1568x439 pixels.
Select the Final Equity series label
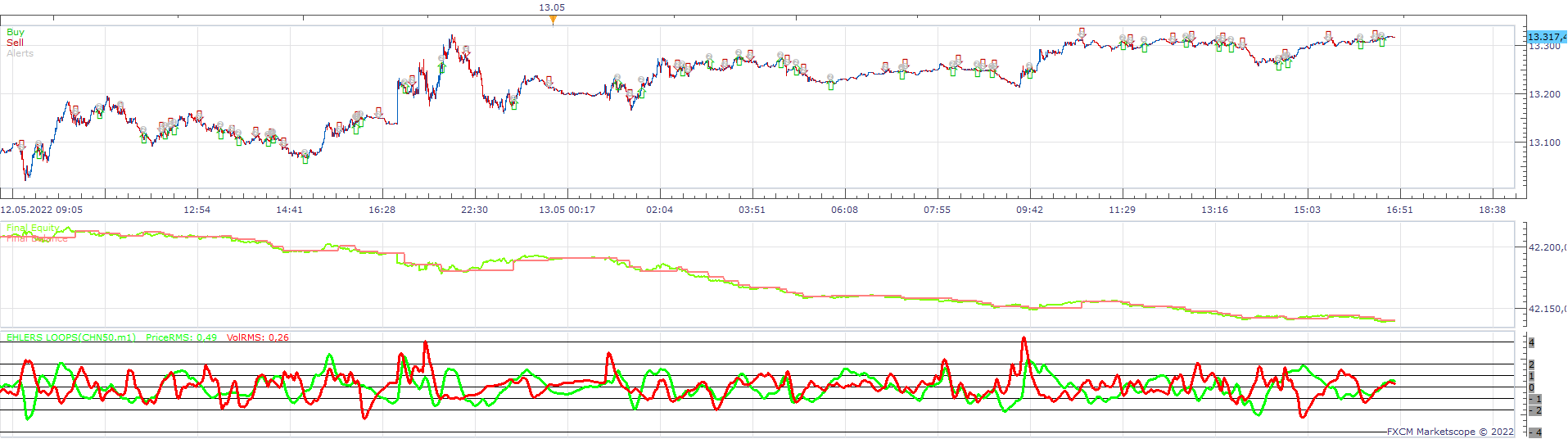pyautogui.click(x=33, y=228)
